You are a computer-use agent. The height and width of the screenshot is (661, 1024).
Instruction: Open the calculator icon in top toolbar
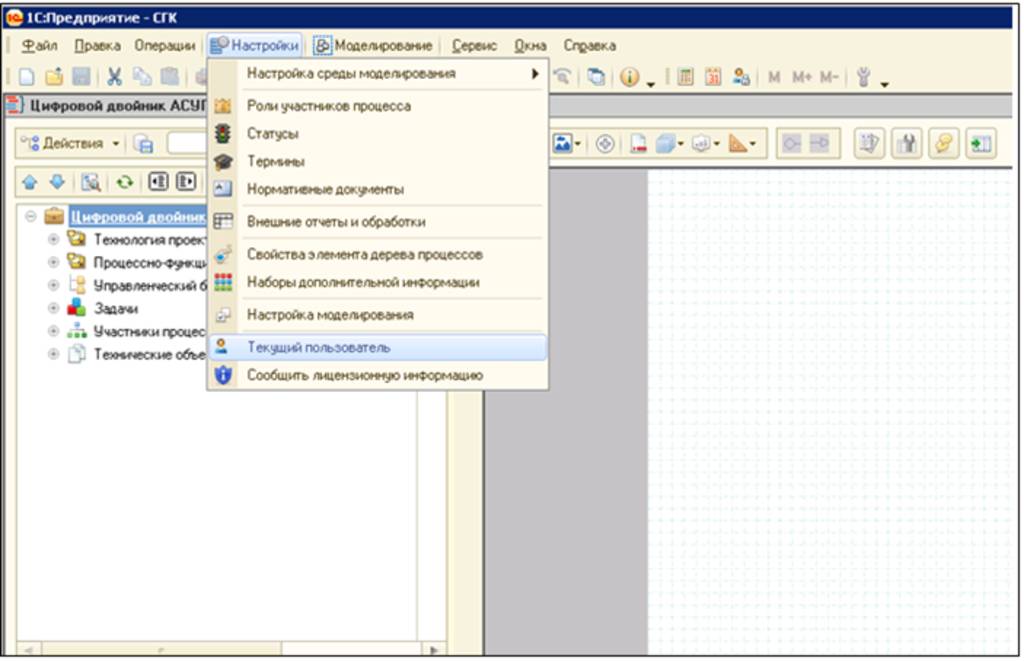687,76
